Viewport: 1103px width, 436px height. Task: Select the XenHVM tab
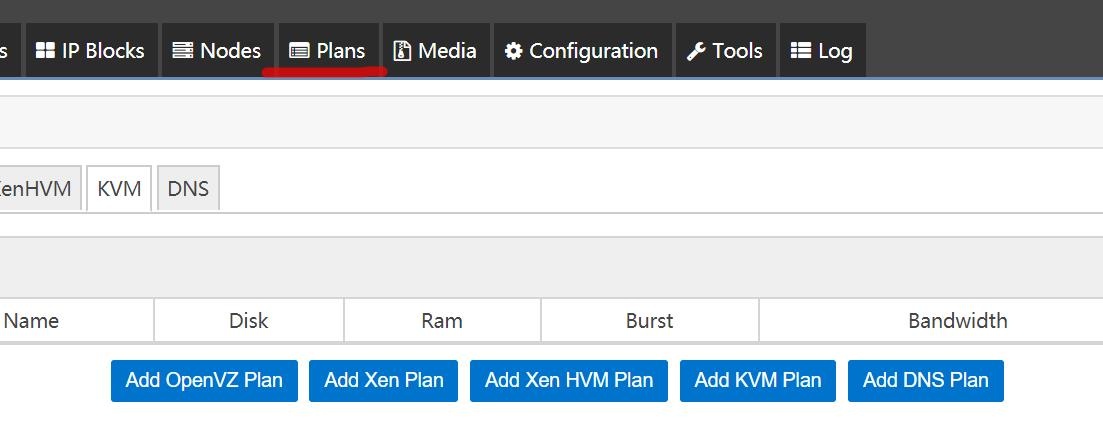(x=39, y=188)
